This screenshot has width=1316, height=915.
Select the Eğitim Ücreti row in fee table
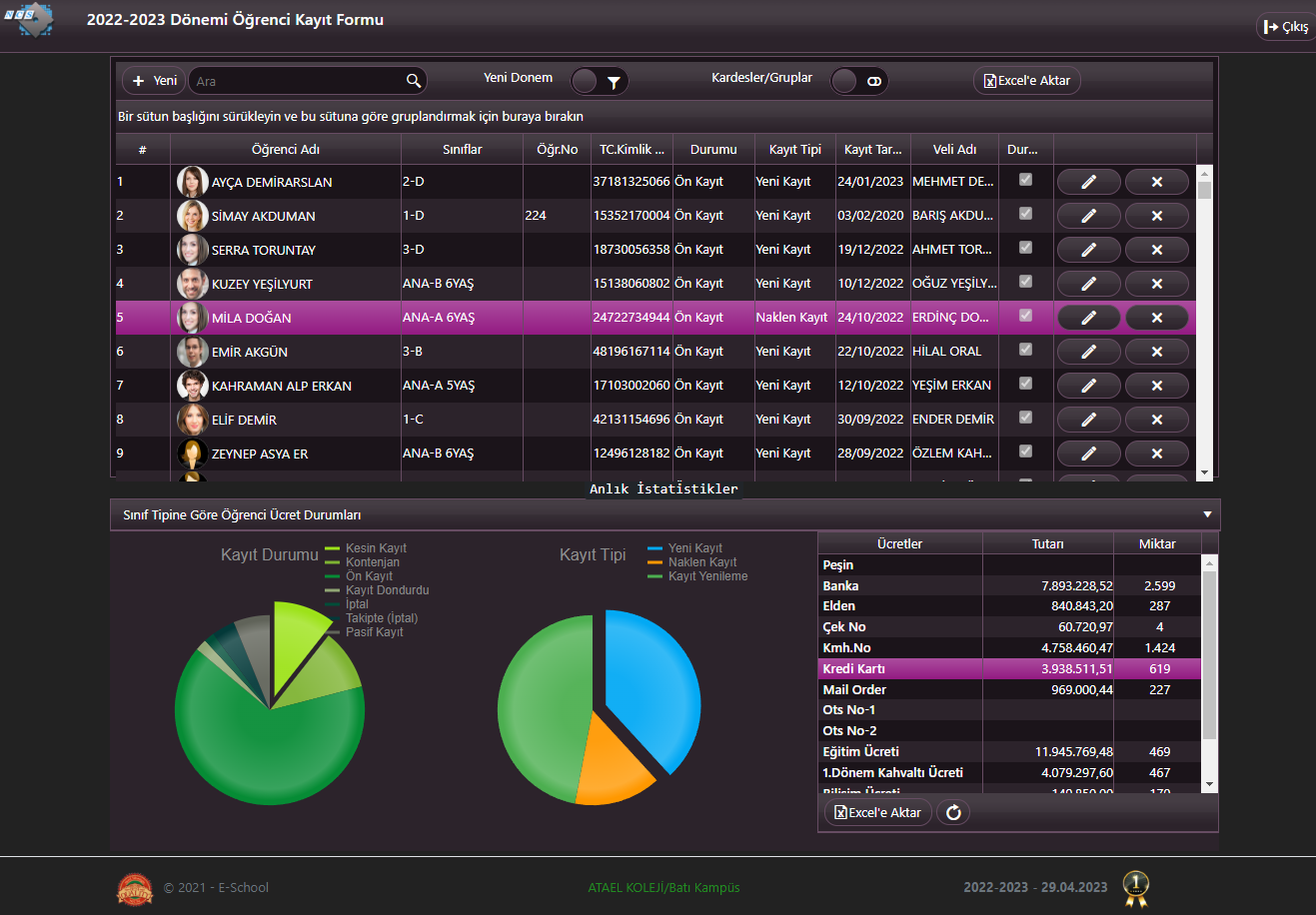pos(1009,752)
